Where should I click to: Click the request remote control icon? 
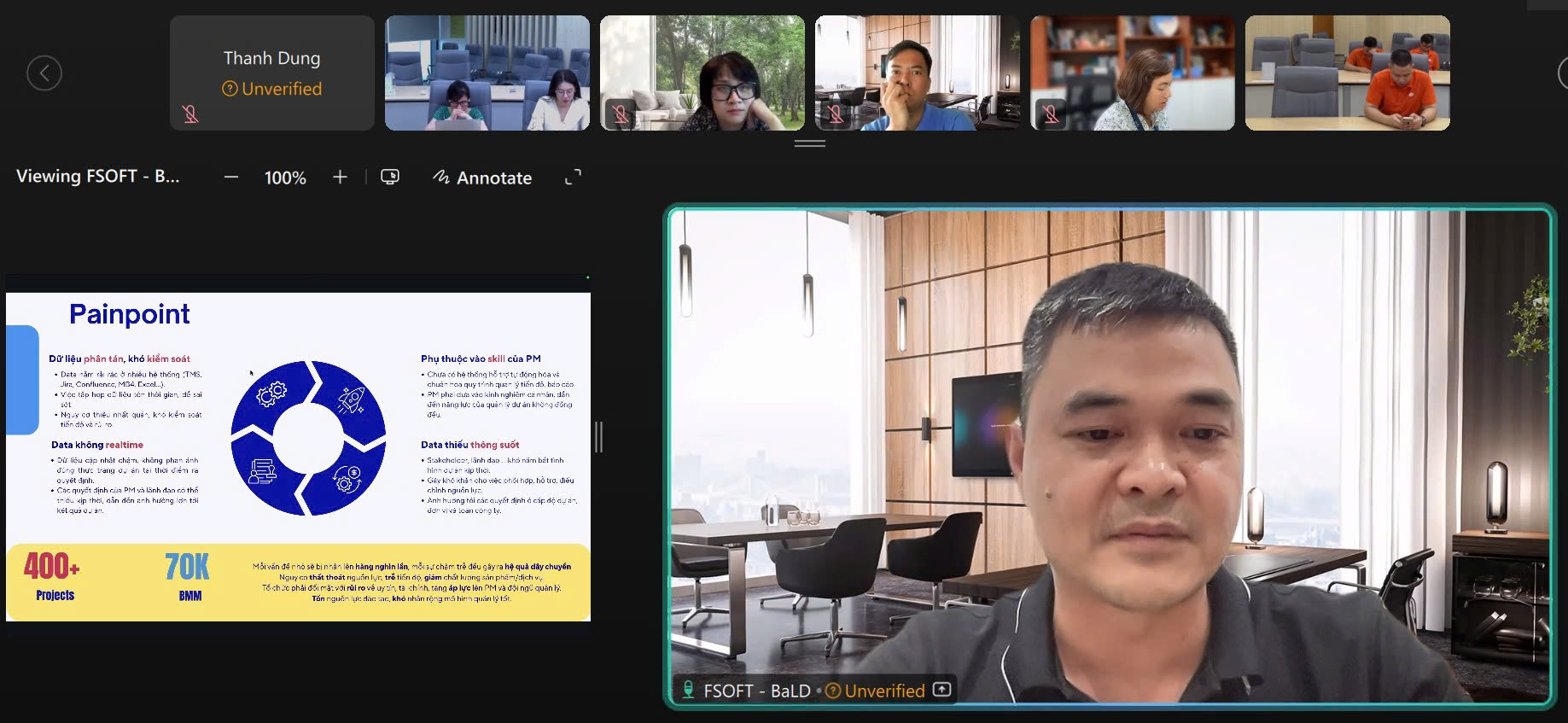tap(390, 177)
